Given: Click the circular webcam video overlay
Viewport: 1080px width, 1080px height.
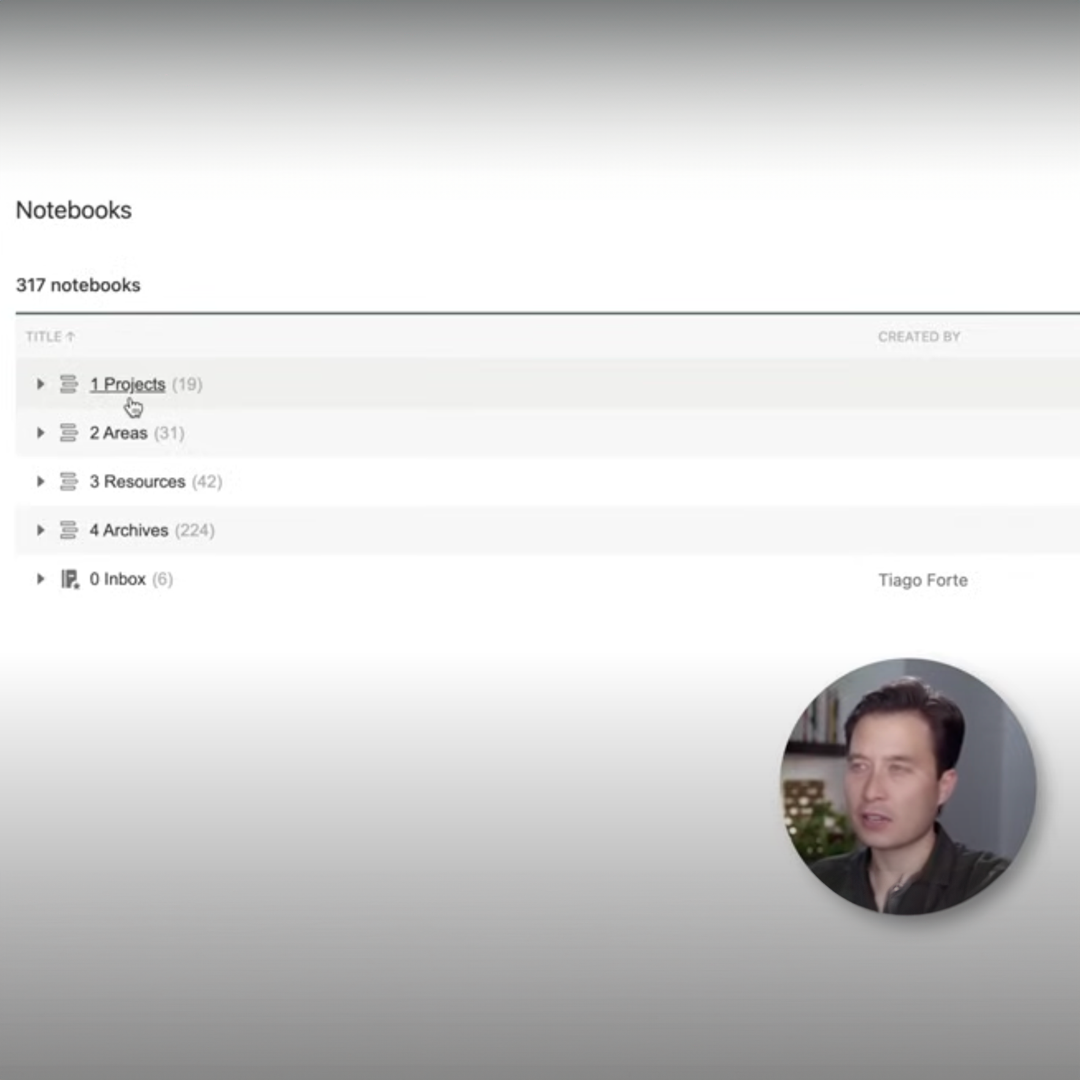Looking at the screenshot, I should click(x=907, y=786).
